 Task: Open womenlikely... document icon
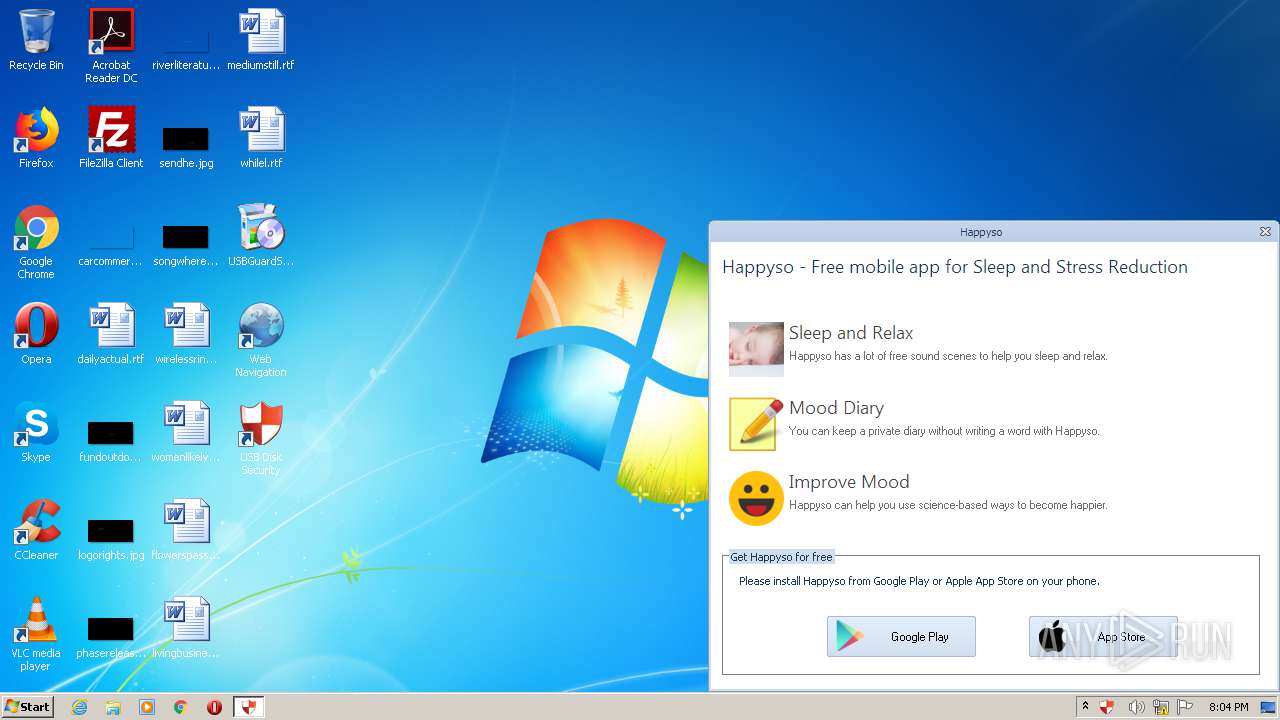186,432
